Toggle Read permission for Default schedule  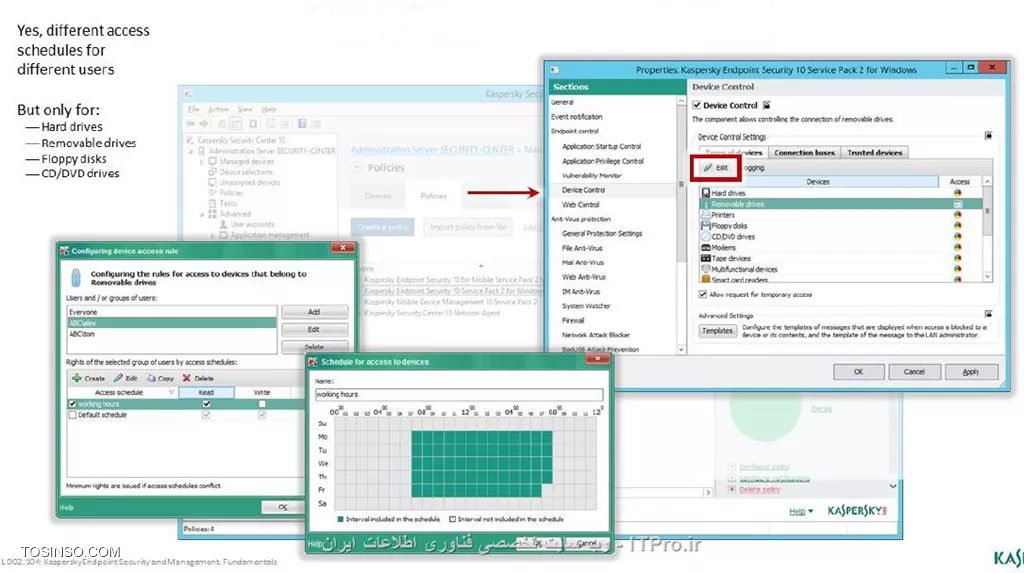point(206,415)
